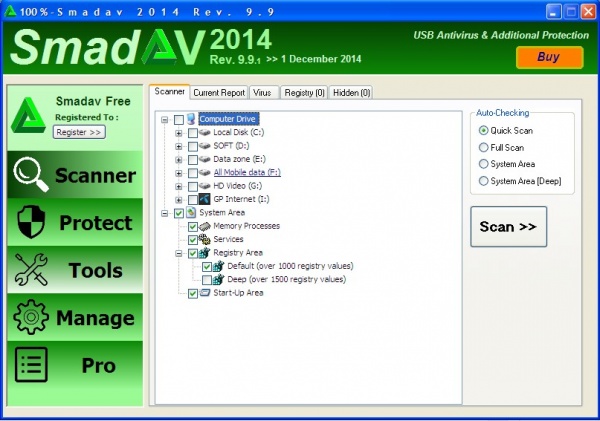Expand the All Mobile data (F:) node
Viewport: 600px width, 421px height.
(x=179, y=173)
